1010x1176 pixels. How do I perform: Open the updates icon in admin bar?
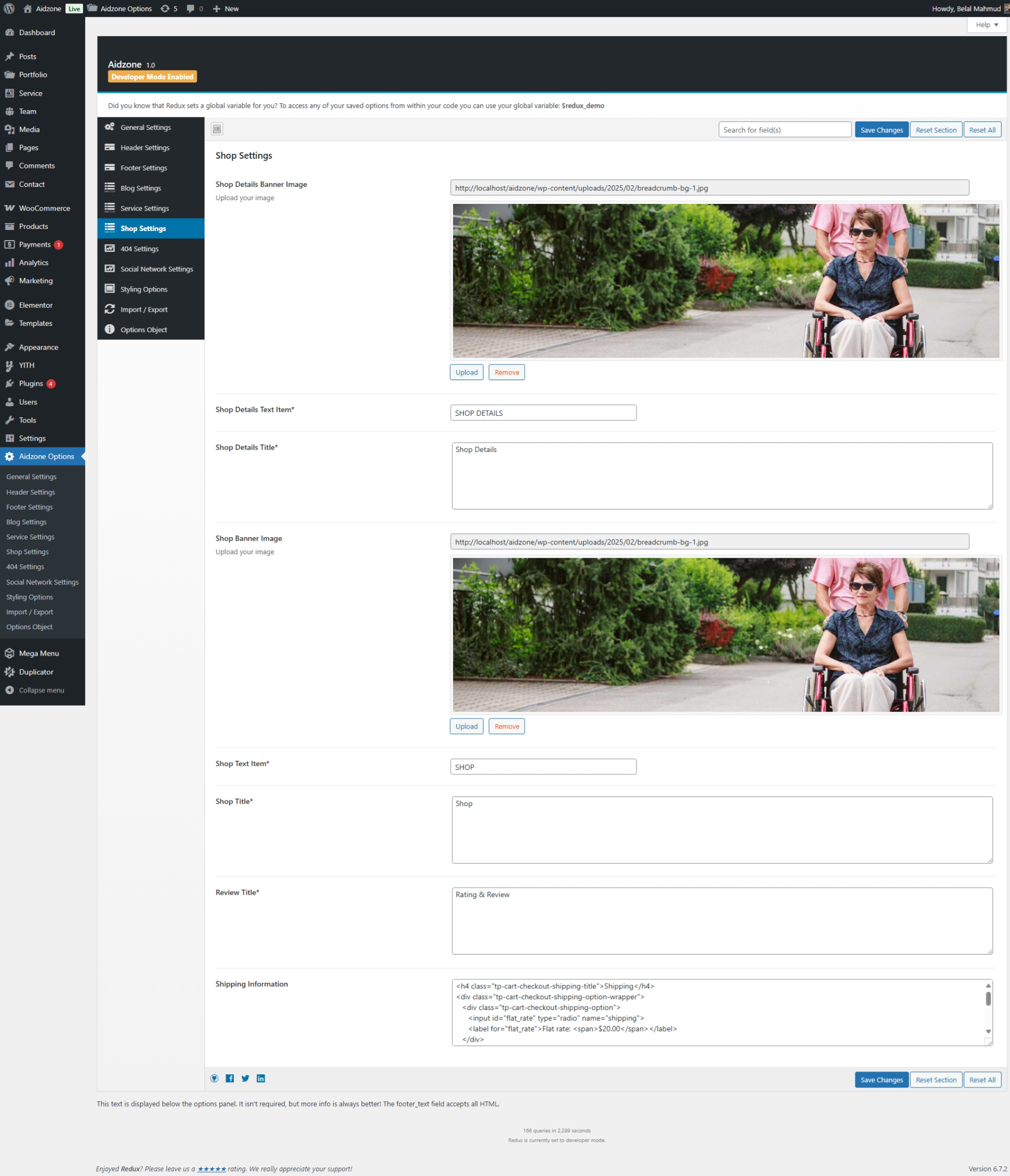(x=169, y=8)
